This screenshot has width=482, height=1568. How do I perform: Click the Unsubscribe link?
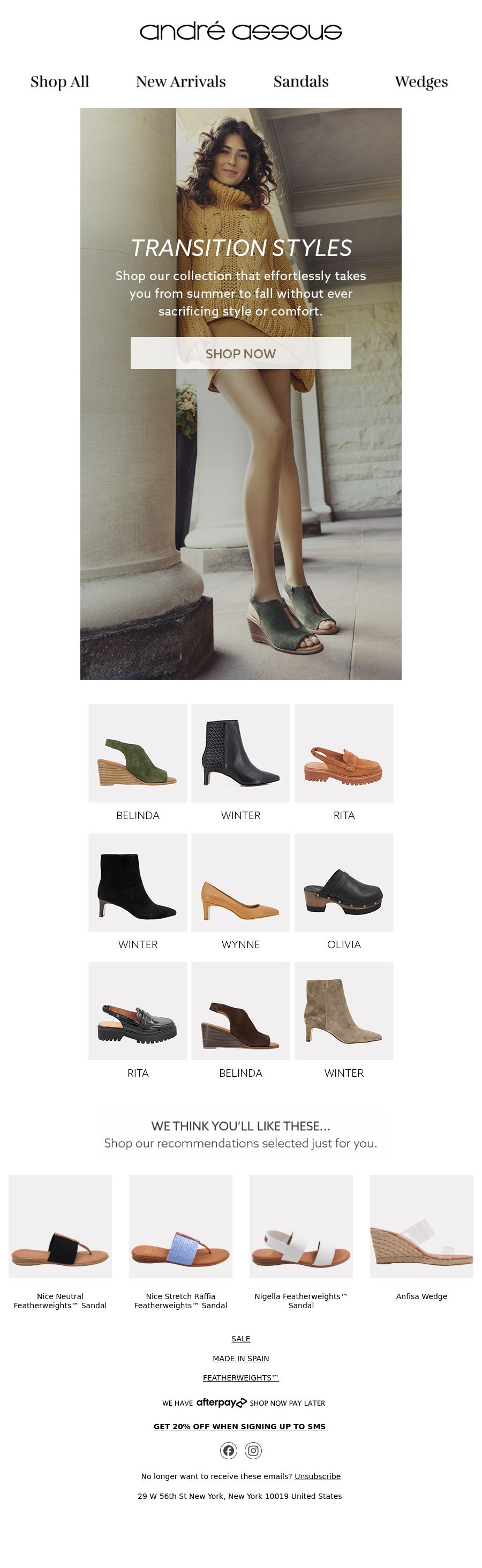[x=318, y=1476]
